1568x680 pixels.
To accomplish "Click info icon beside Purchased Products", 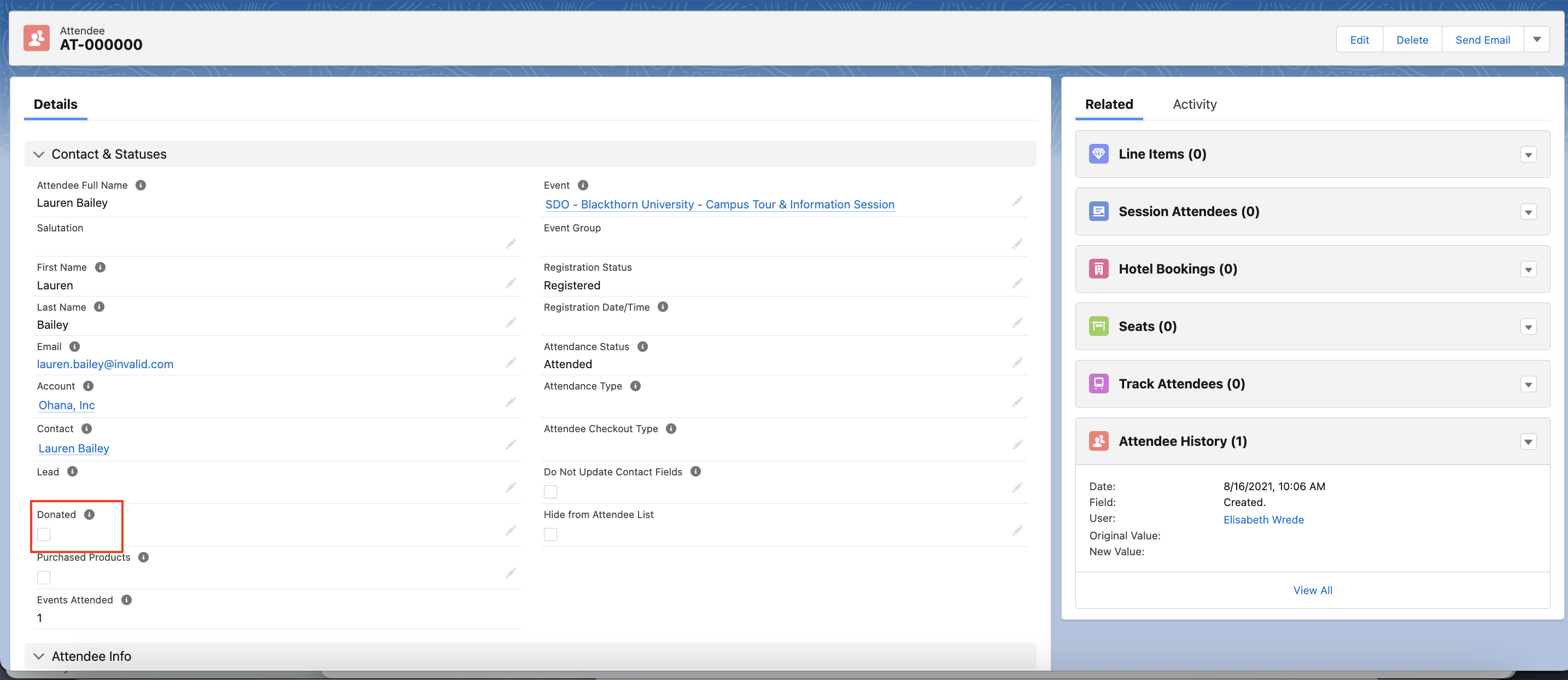I will 144,557.
